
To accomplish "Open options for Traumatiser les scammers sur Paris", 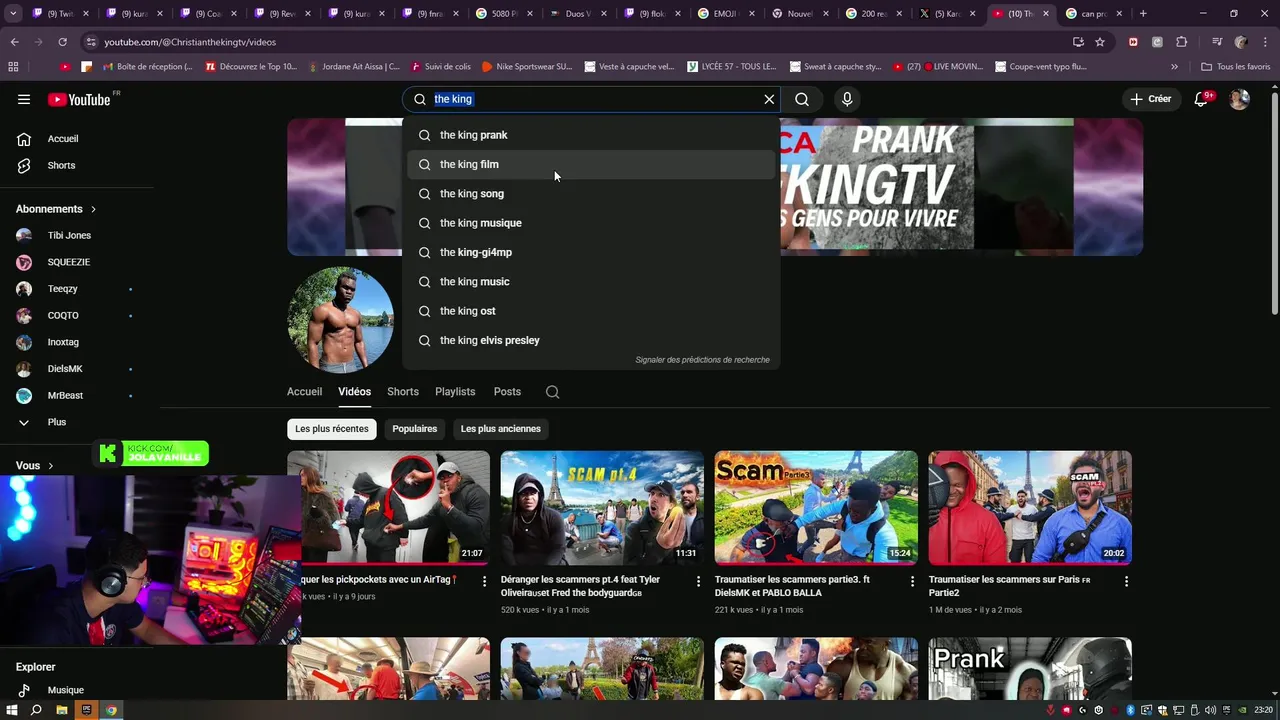I will 1126,581.
